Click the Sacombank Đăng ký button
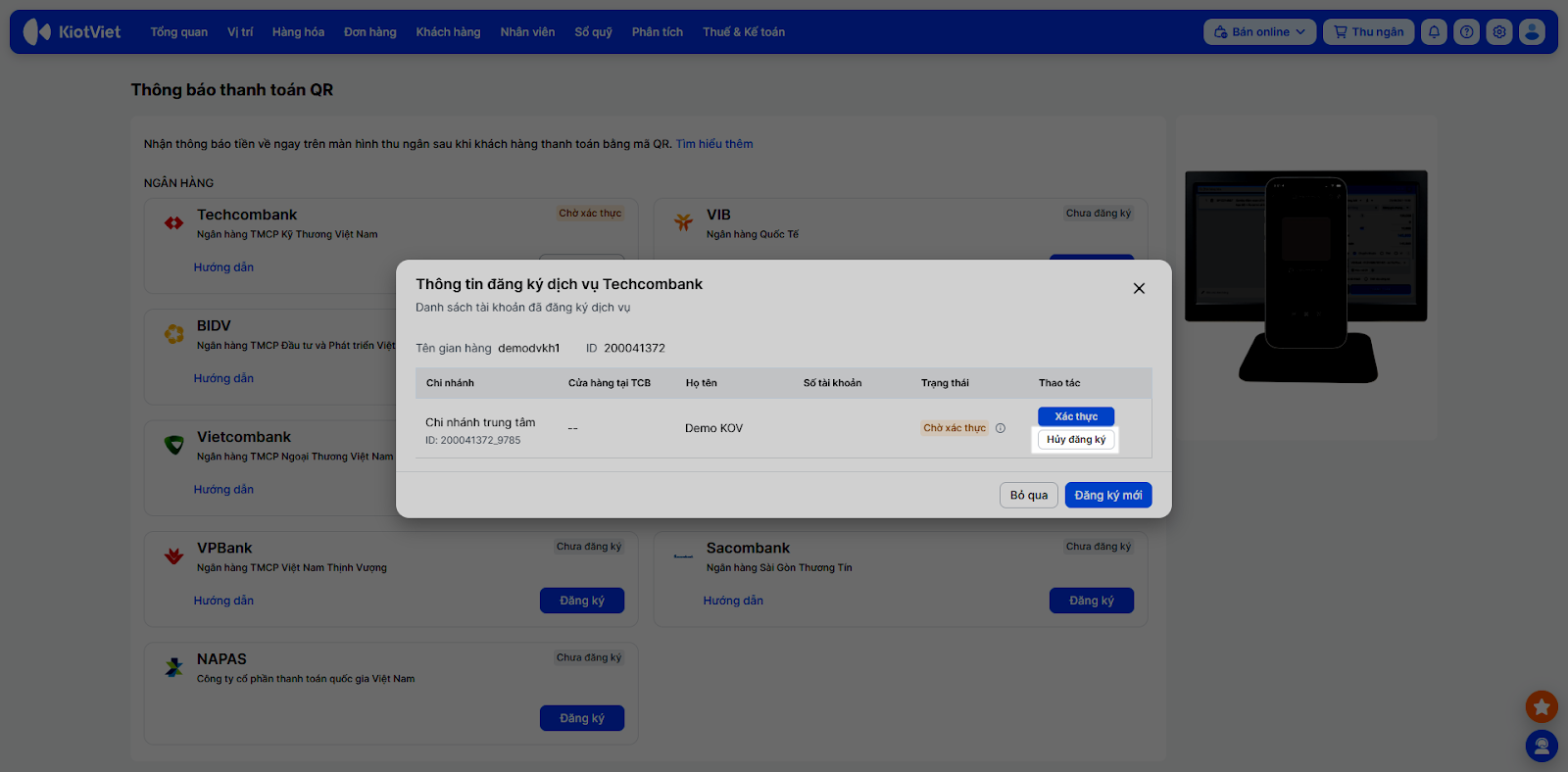This screenshot has height=772, width=1568. point(1092,601)
